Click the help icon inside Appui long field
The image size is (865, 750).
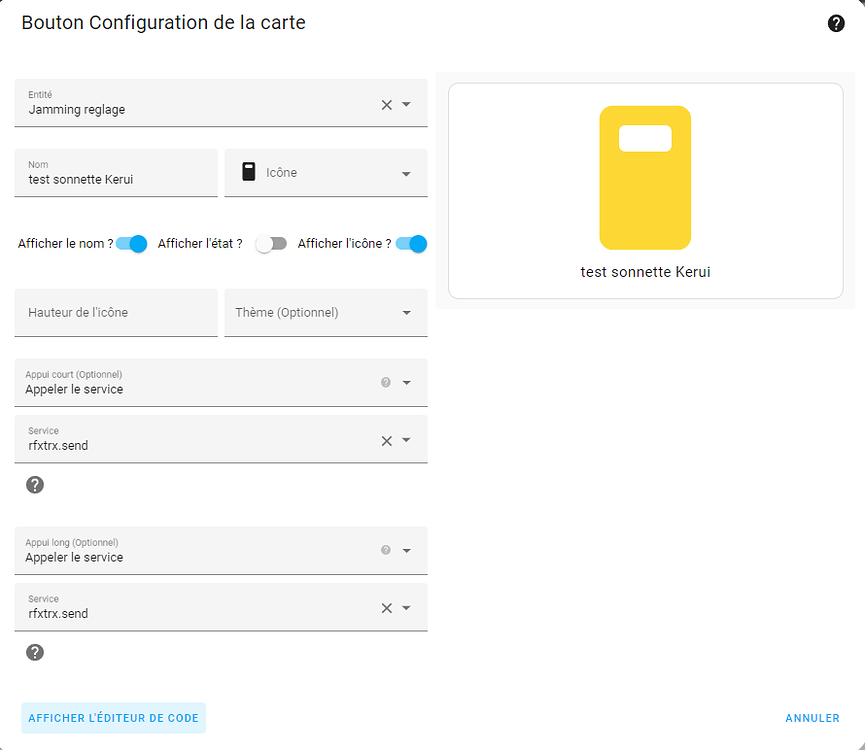(385, 550)
